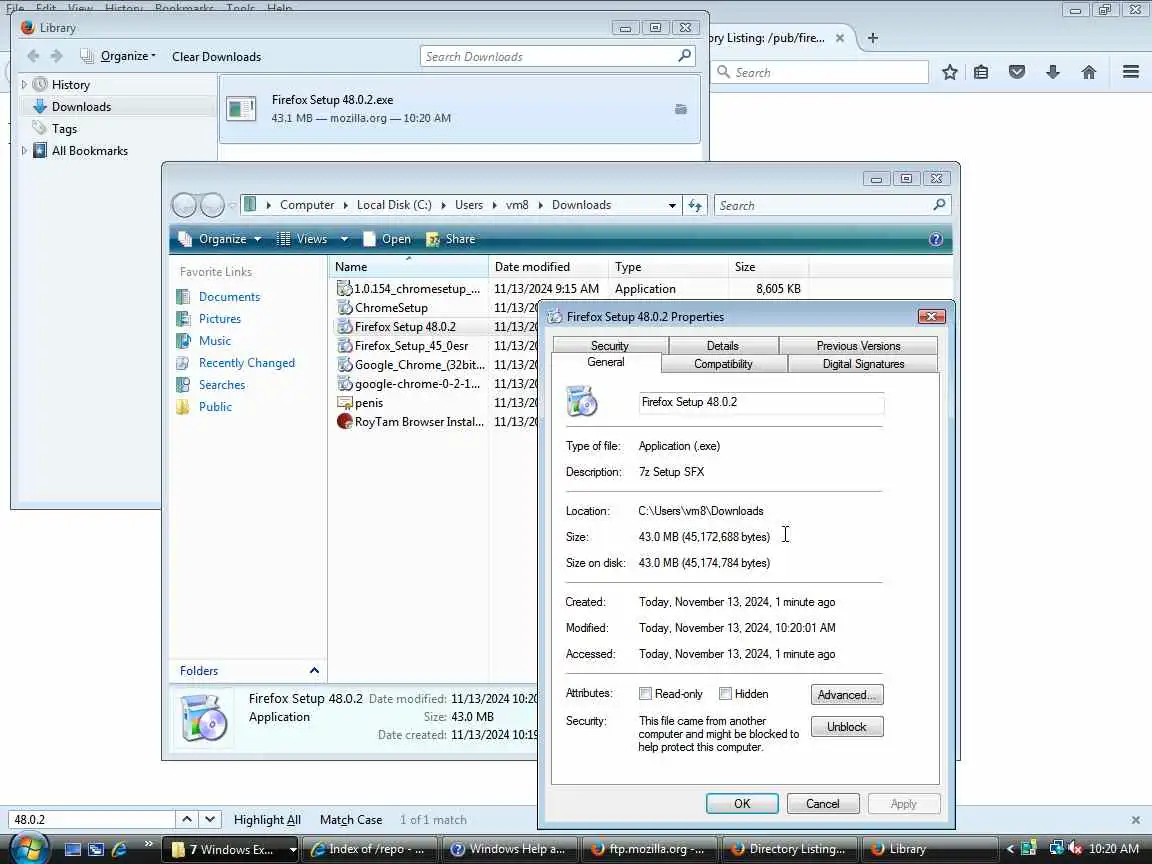Image resolution: width=1152 pixels, height=864 pixels.
Task: Click the Advanced... attributes button
Action: coord(846,694)
